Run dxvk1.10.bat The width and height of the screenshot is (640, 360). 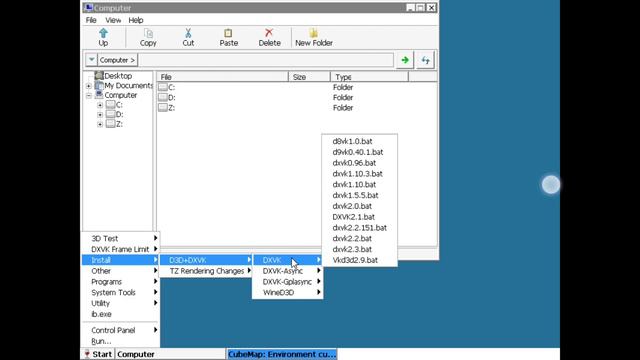click(360, 184)
